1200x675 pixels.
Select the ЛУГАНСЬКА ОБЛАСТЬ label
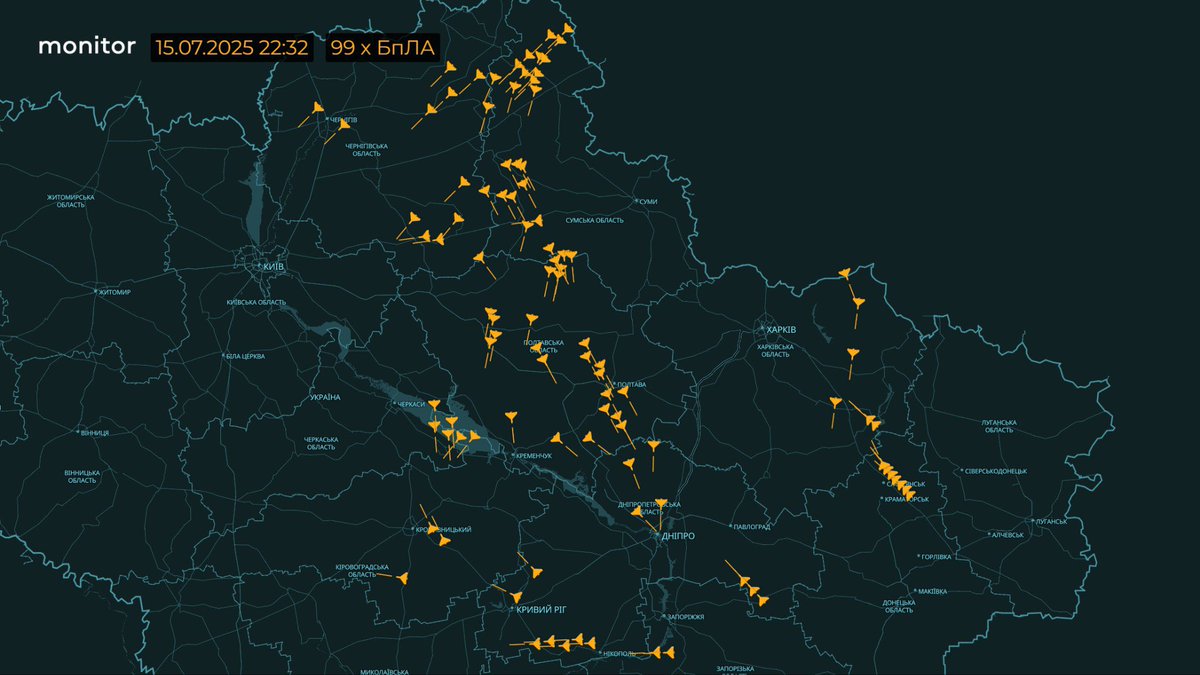pyautogui.click(x=1000, y=425)
